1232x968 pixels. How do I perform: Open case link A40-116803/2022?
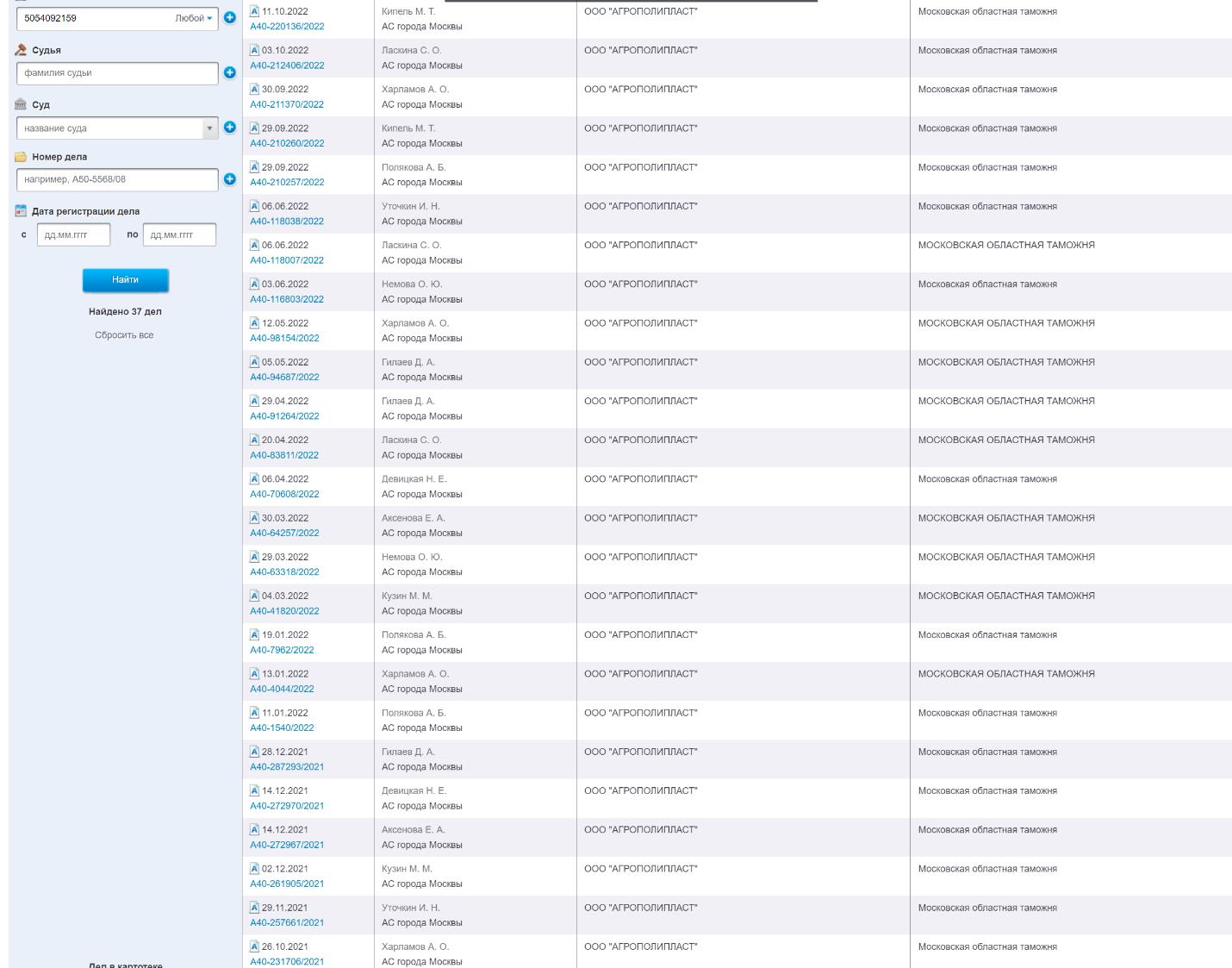pos(287,299)
